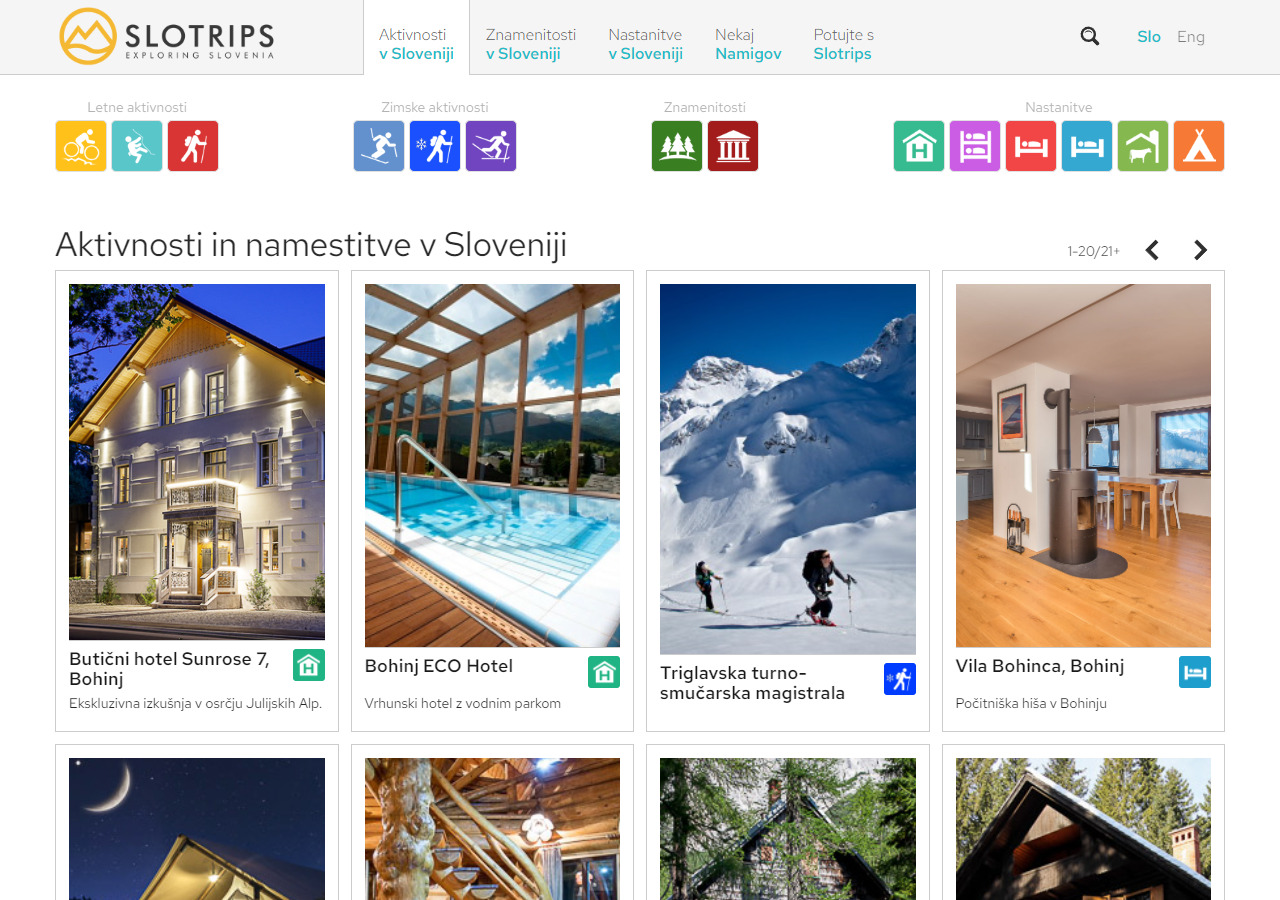Select the red hiking summer activity icon
Image resolution: width=1280 pixels, height=900 pixels.
[193, 146]
